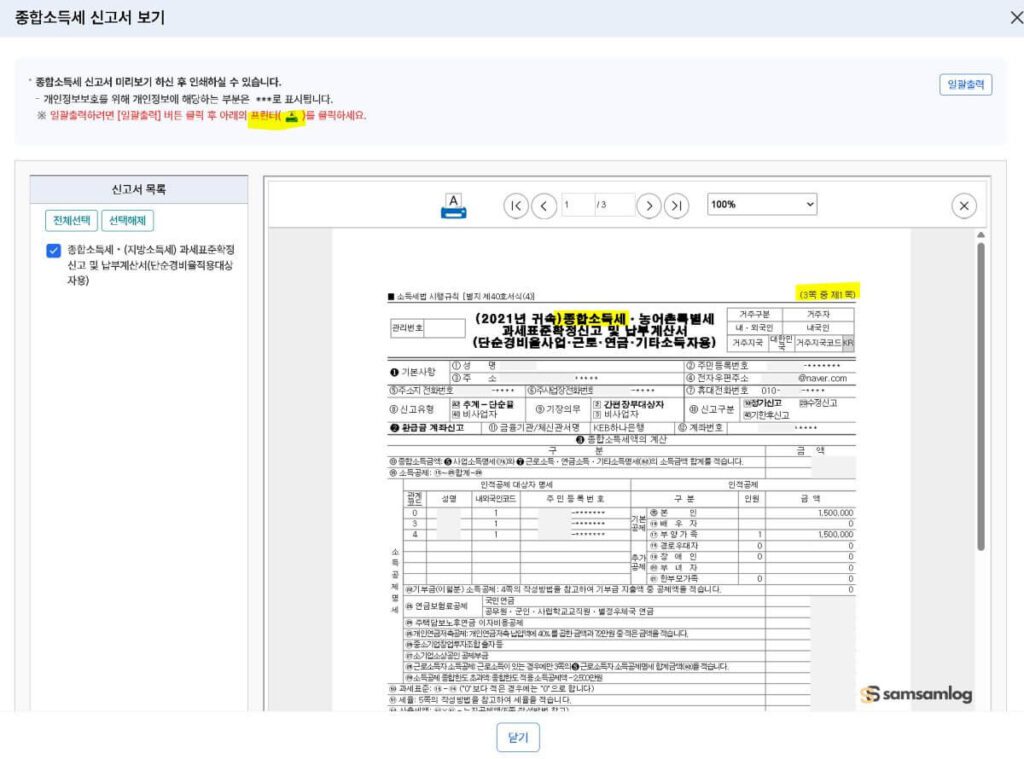This screenshot has height=759, width=1024.
Task: Go to first page of report
Action: 516,206
